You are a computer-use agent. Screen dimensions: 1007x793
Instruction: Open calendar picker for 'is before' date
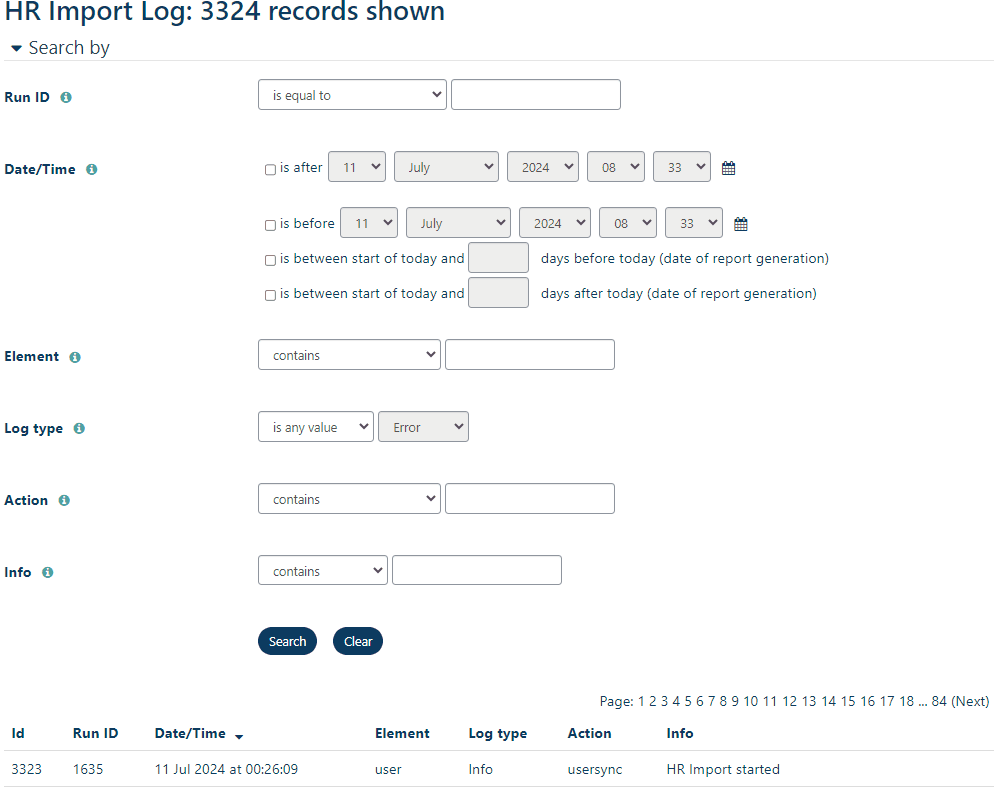tap(740, 224)
